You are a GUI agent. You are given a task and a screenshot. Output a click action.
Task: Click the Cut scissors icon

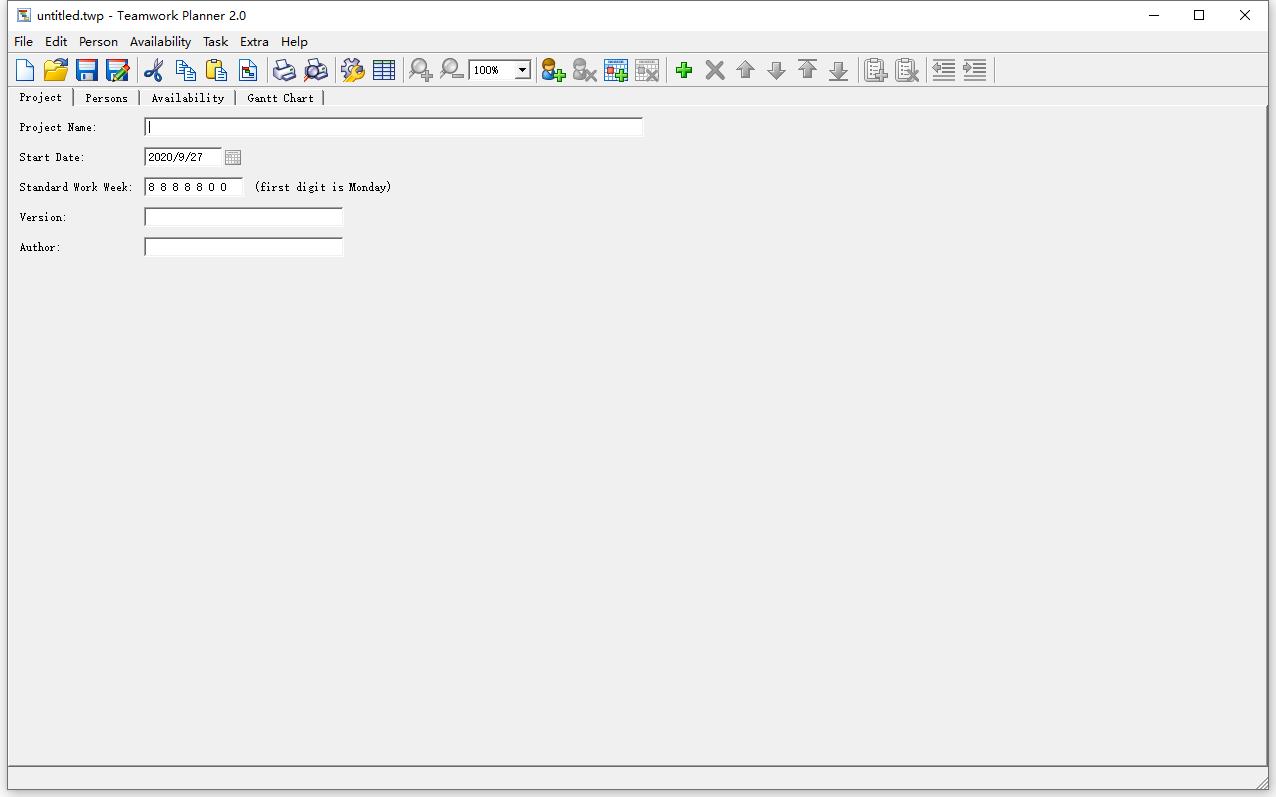click(153, 70)
